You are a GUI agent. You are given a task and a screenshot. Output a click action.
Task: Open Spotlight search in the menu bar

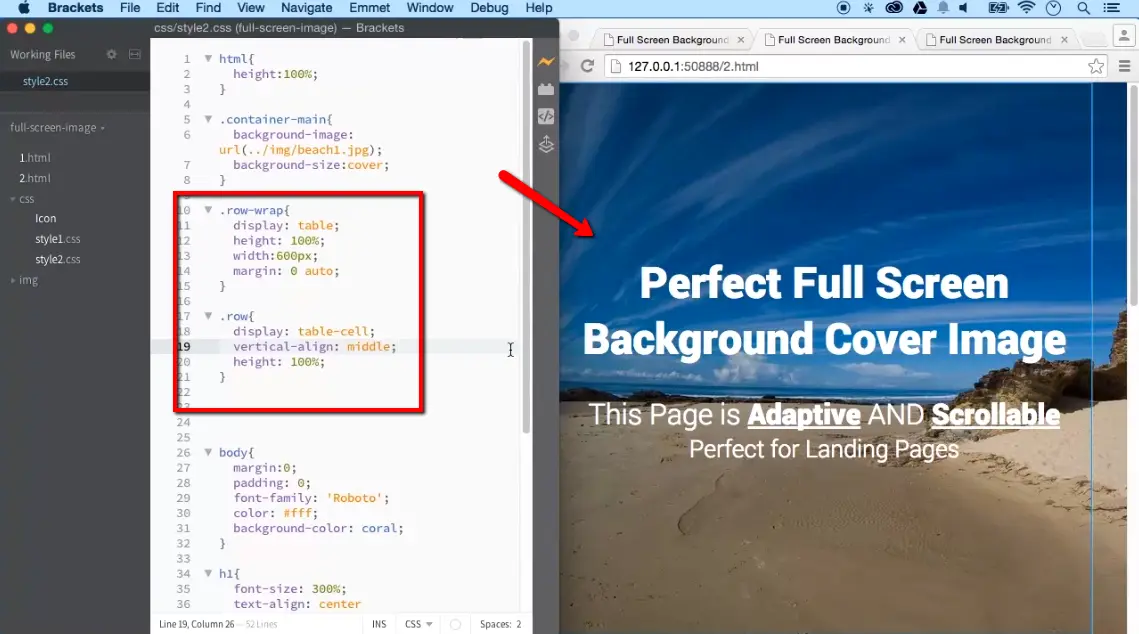tap(1083, 8)
